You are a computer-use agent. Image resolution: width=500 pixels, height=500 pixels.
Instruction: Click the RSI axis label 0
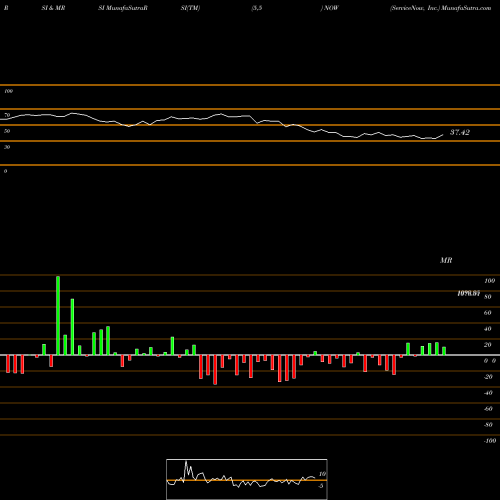pyautogui.click(x=5, y=171)
